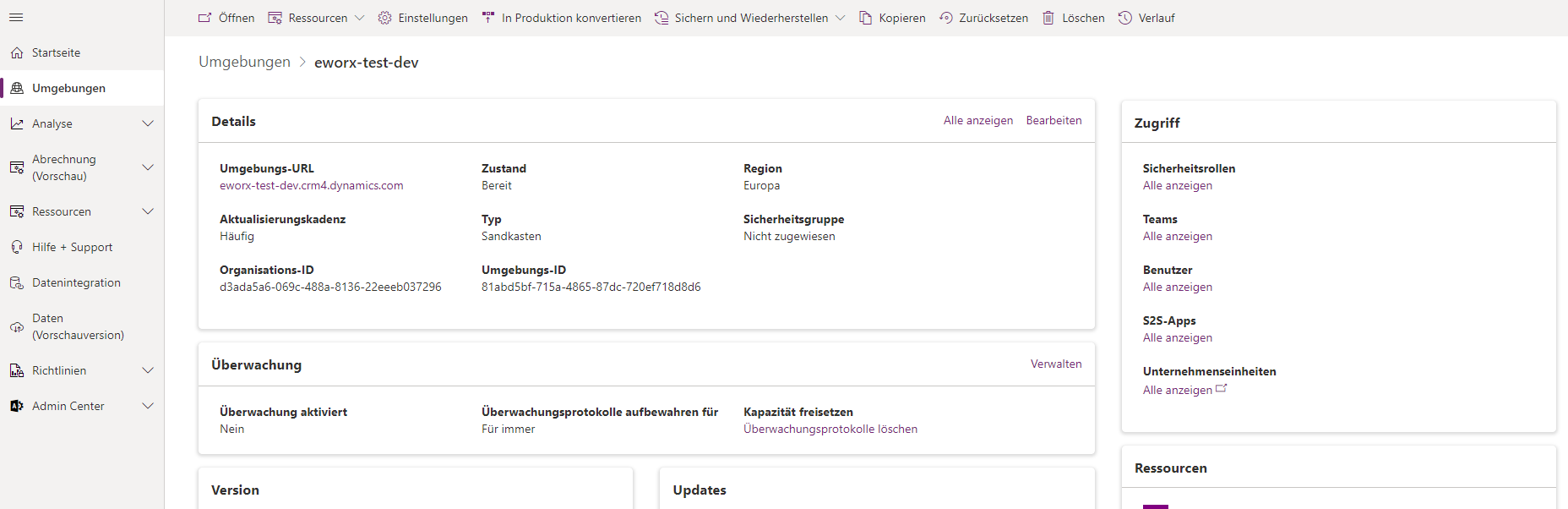Expand the Admin Center chevron
The height and width of the screenshot is (509, 1568).
pos(148,406)
